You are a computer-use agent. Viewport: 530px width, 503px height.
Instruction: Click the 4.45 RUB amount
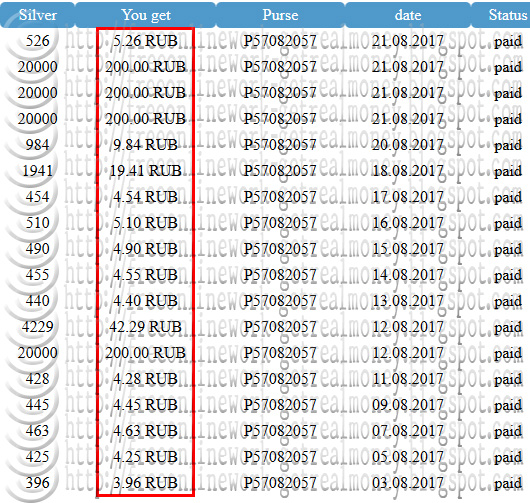pos(145,405)
